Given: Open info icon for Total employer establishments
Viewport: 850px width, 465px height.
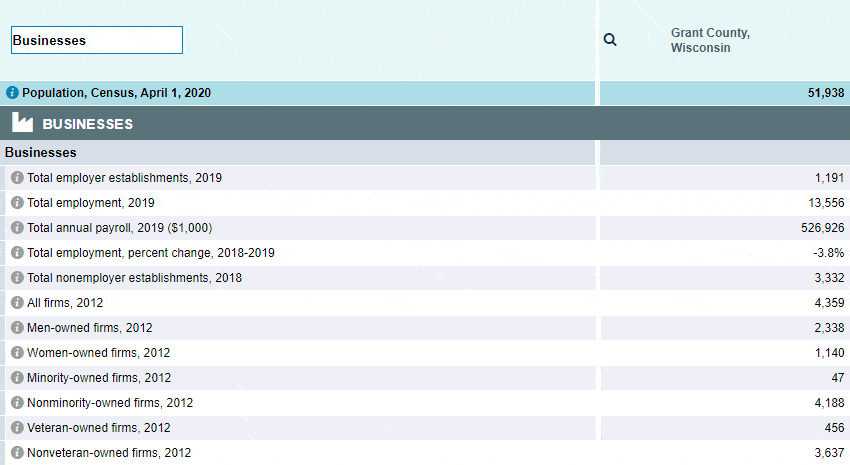Looking at the screenshot, I should coord(17,178).
